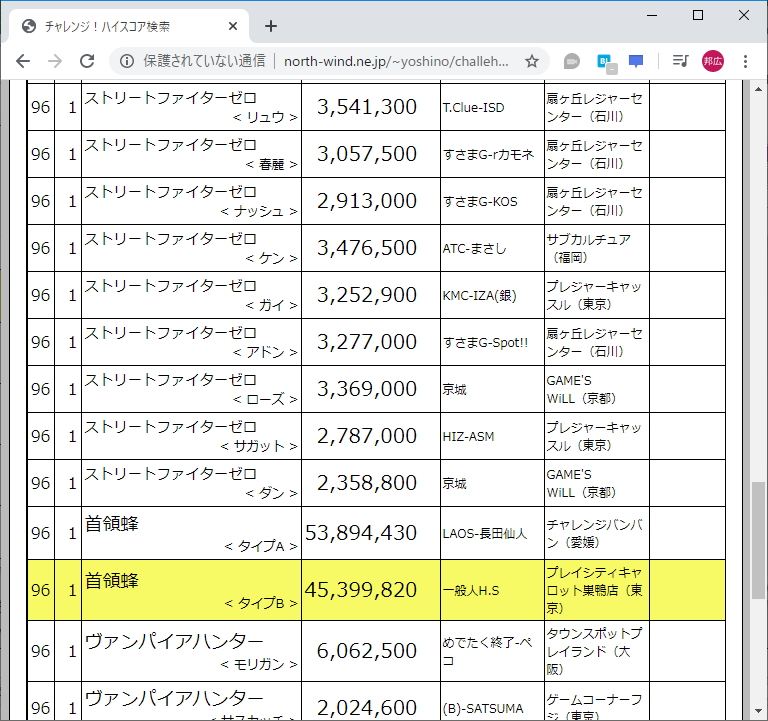This screenshot has height=721, width=768.
Task: Select score 3,277,000
Action: pos(367,342)
